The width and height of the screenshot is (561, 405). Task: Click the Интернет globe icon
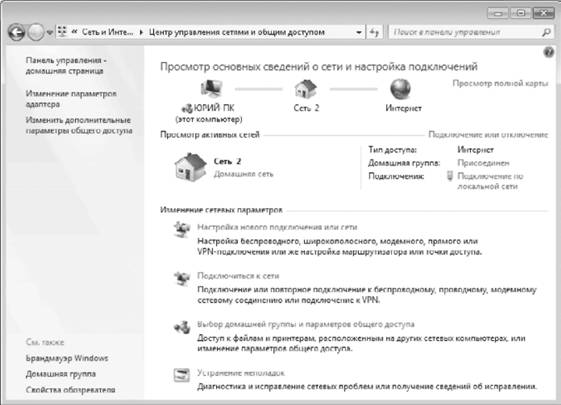(x=401, y=89)
